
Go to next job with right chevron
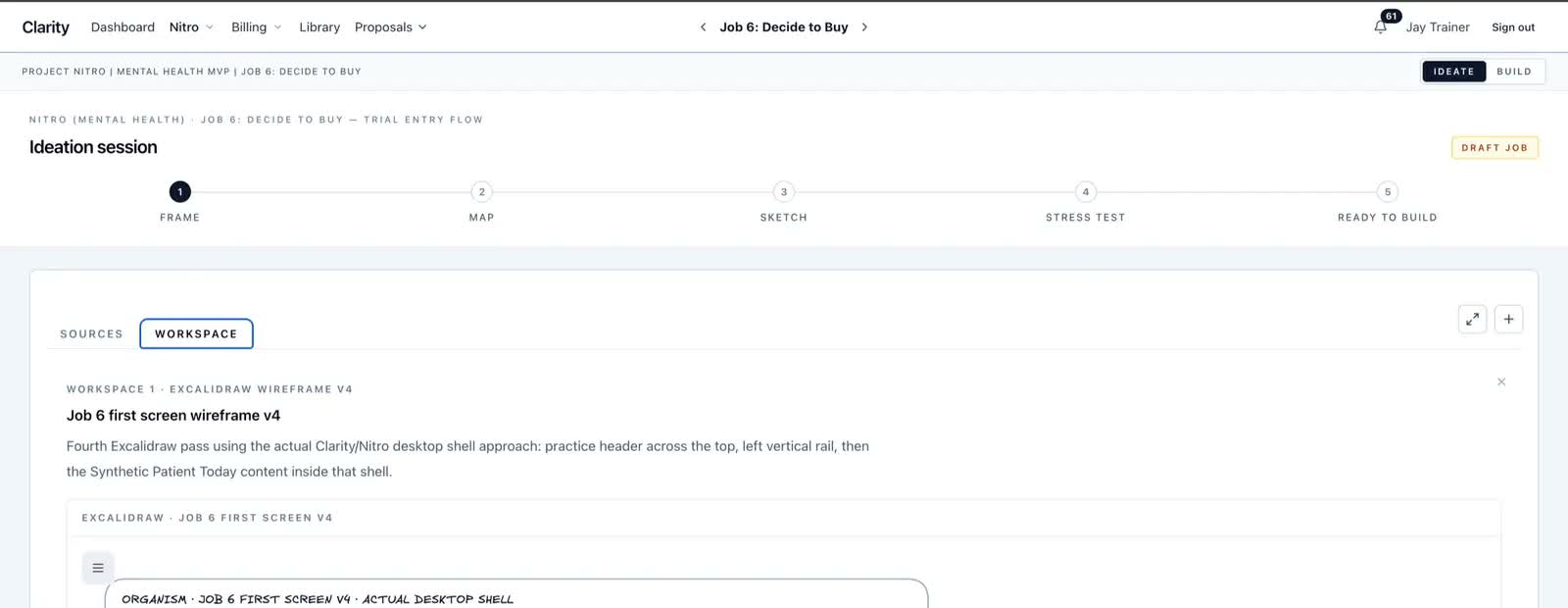pos(864,27)
